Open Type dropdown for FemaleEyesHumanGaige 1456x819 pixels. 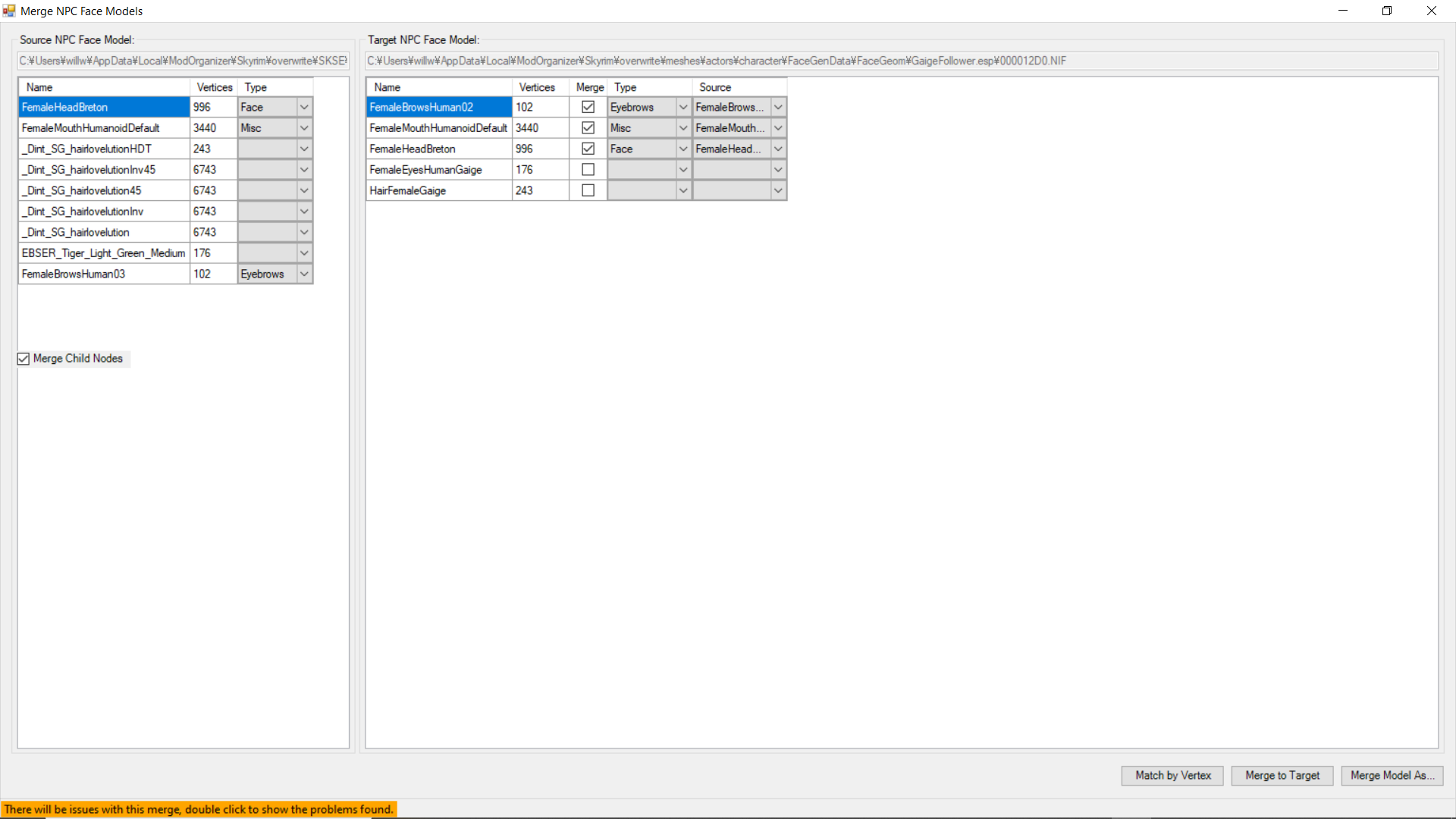682,169
